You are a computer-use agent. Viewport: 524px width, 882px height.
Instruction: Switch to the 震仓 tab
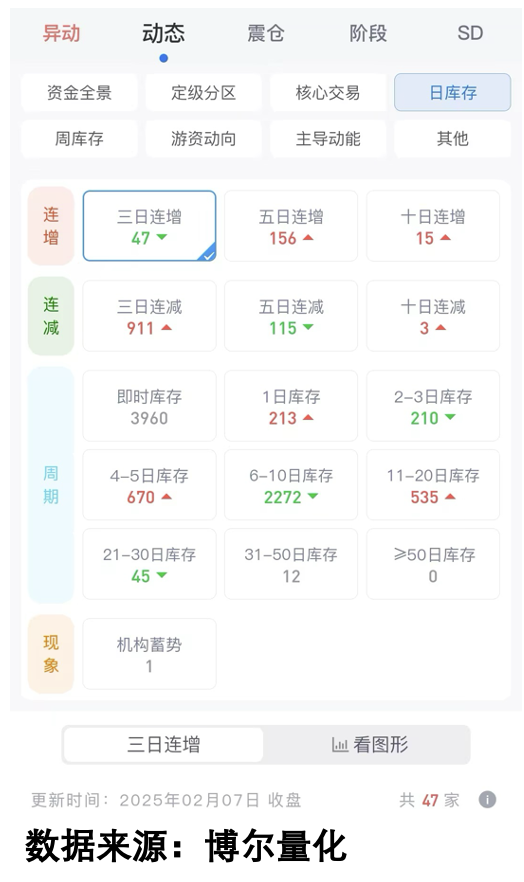[266, 33]
